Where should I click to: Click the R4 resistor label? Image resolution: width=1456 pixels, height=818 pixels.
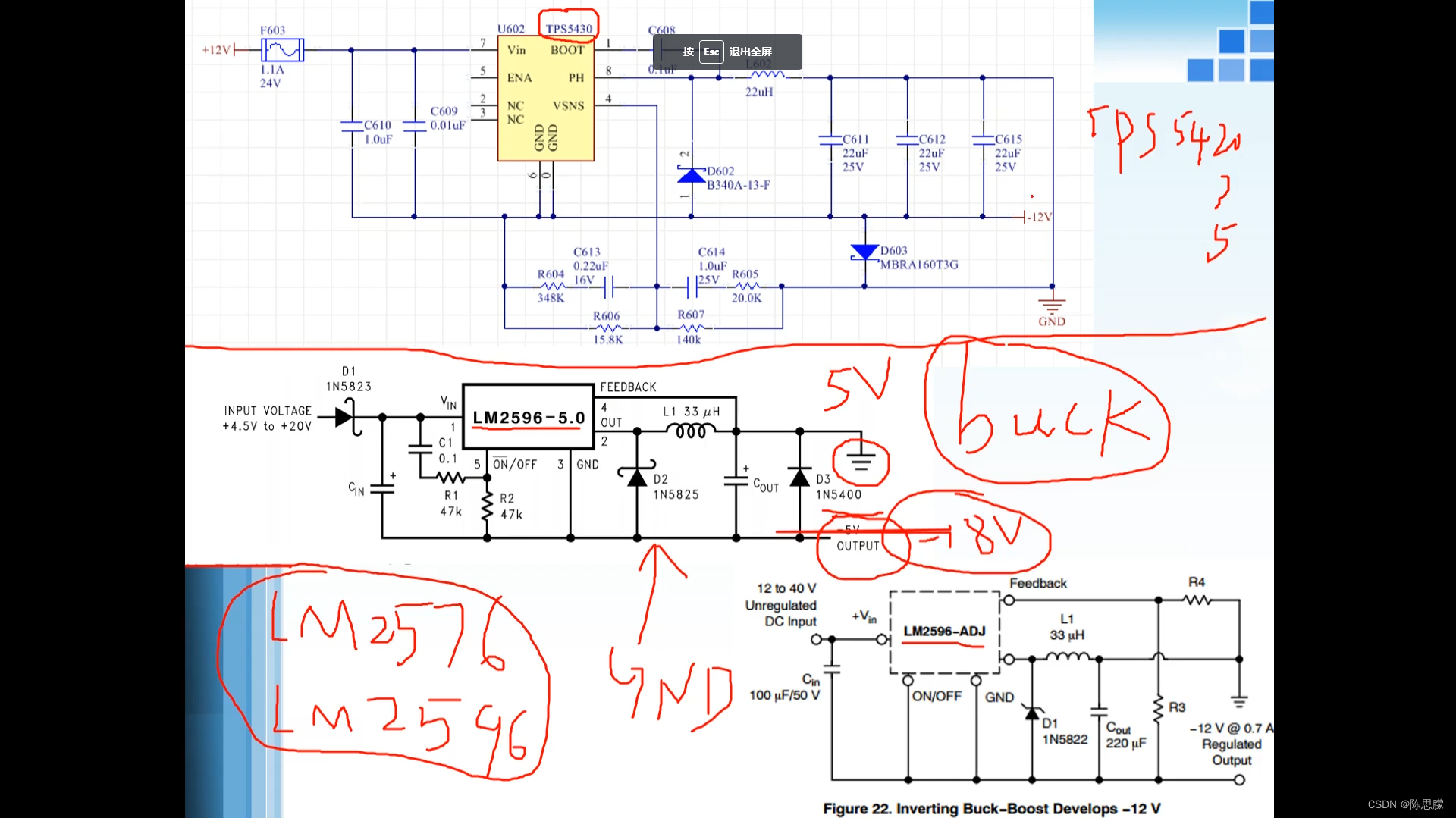click(x=1197, y=581)
